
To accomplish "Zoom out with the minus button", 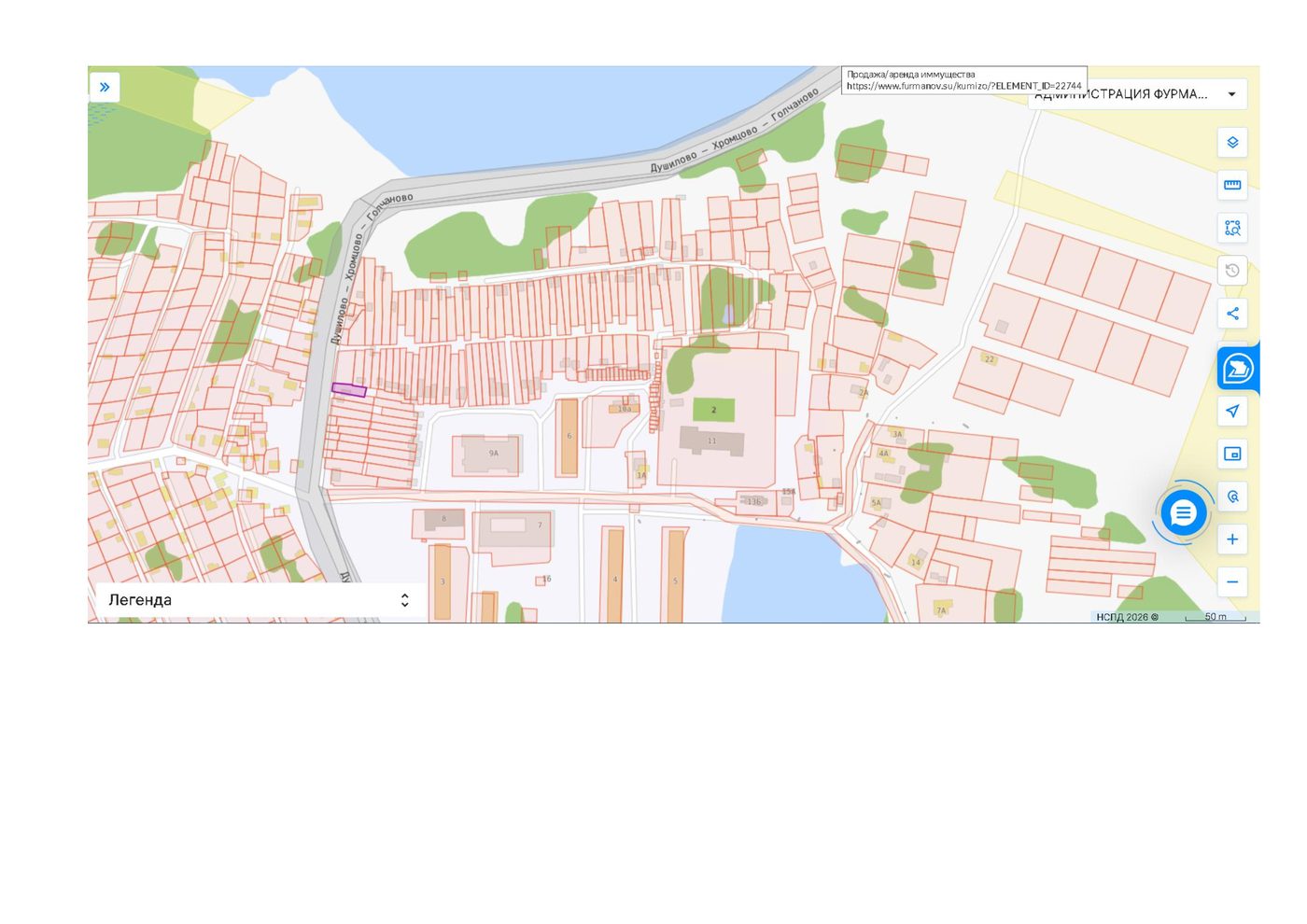I will pyautogui.click(x=1232, y=582).
